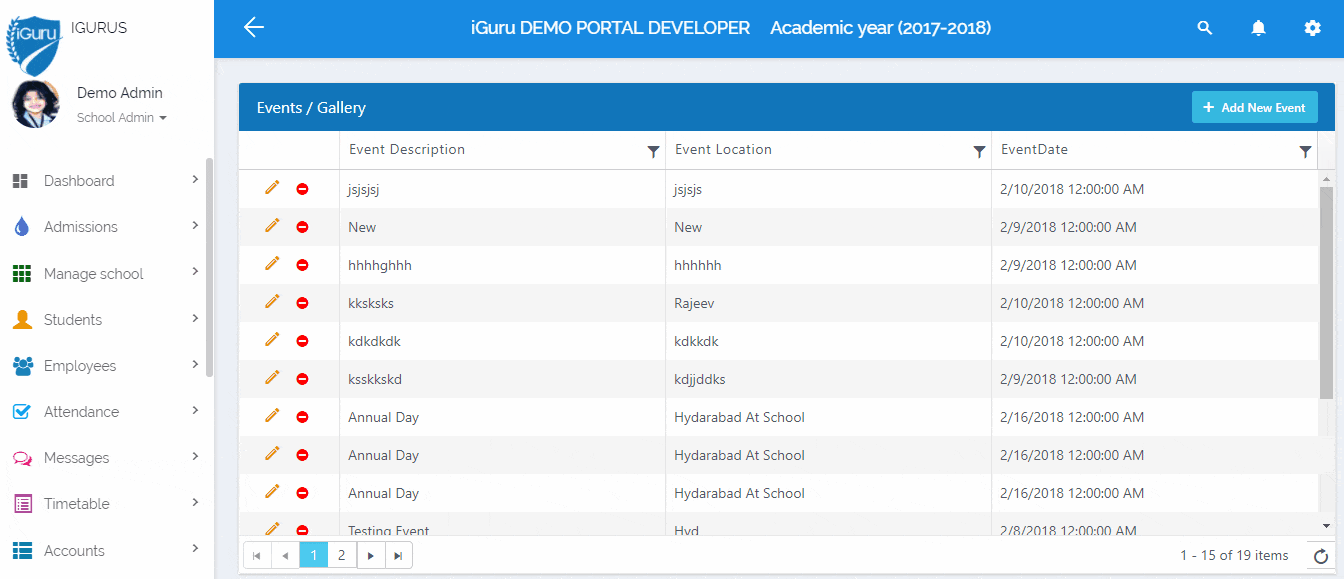Screen dimensions: 1344x579
Task: Edit the jsjsjsj event with pencil icon
Action: pyautogui.click(x=272, y=188)
